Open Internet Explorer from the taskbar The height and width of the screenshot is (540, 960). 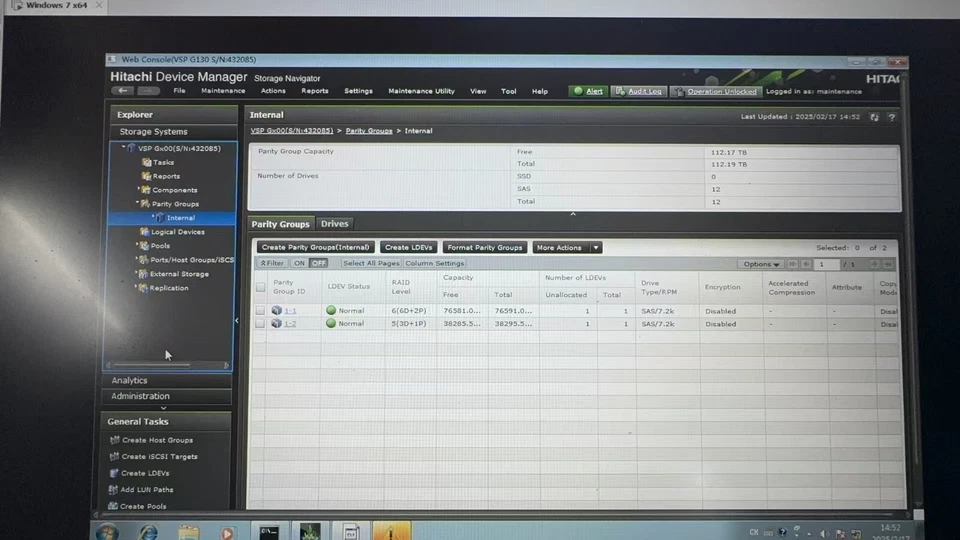pyautogui.click(x=148, y=531)
